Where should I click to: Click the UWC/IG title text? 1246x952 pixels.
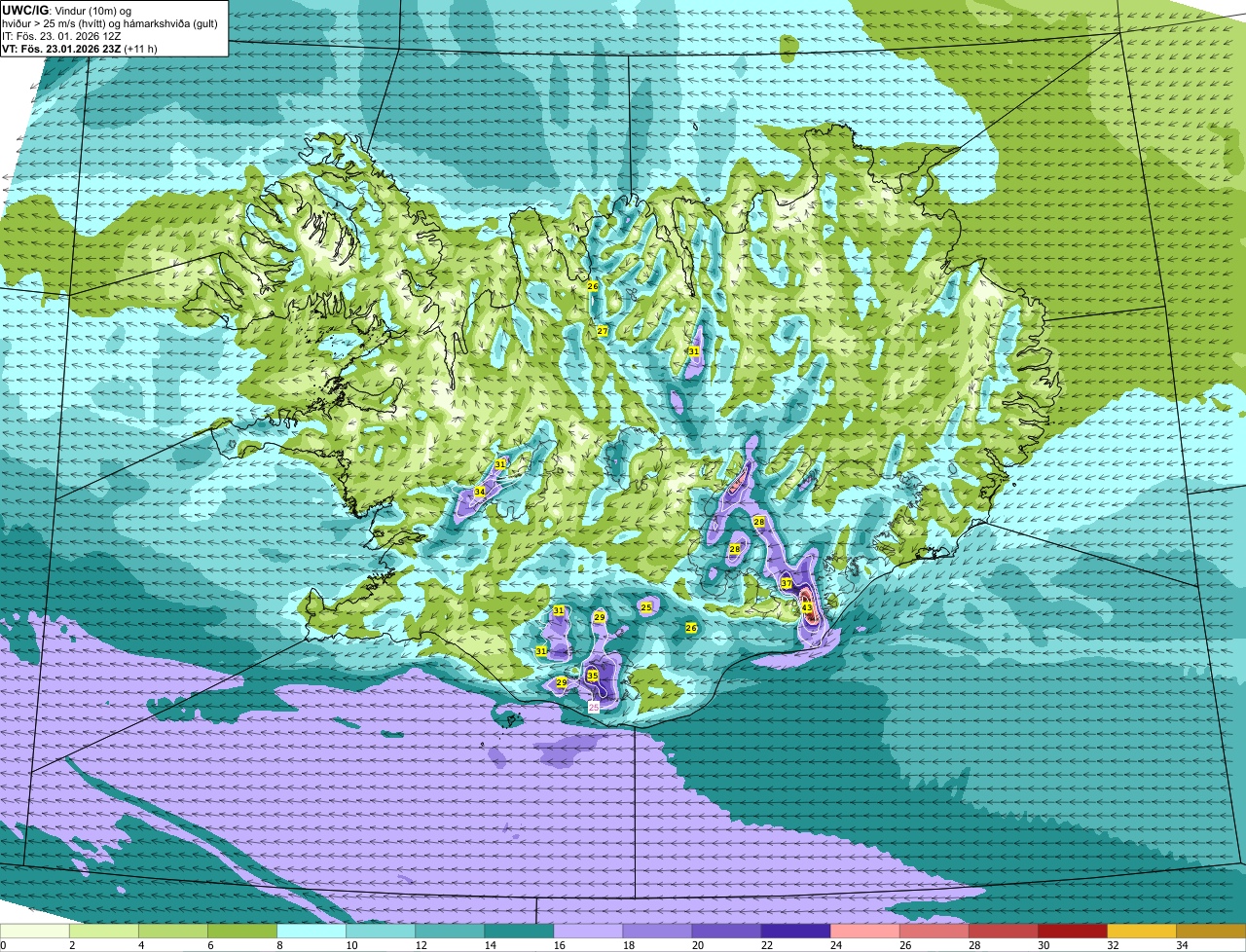24,9
